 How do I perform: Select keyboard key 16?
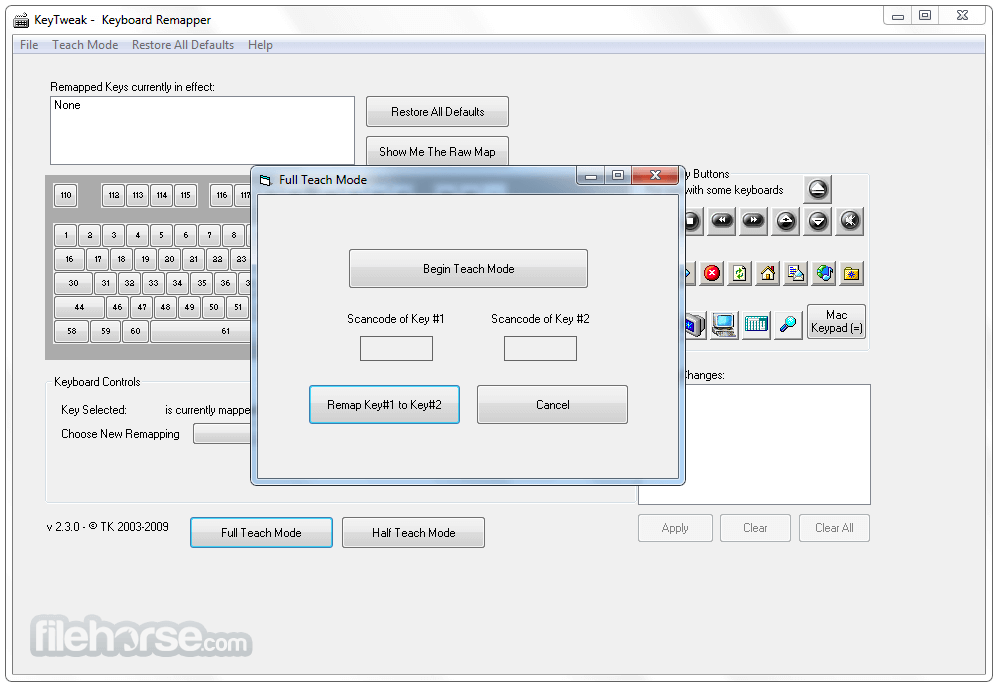point(69,259)
